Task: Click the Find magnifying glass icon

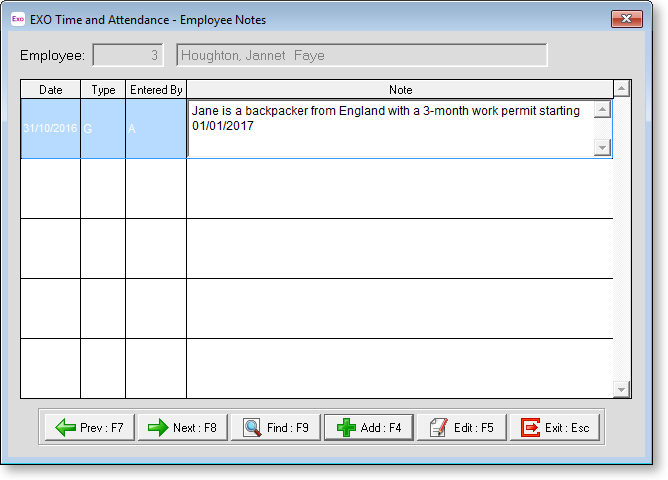Action: click(x=252, y=428)
